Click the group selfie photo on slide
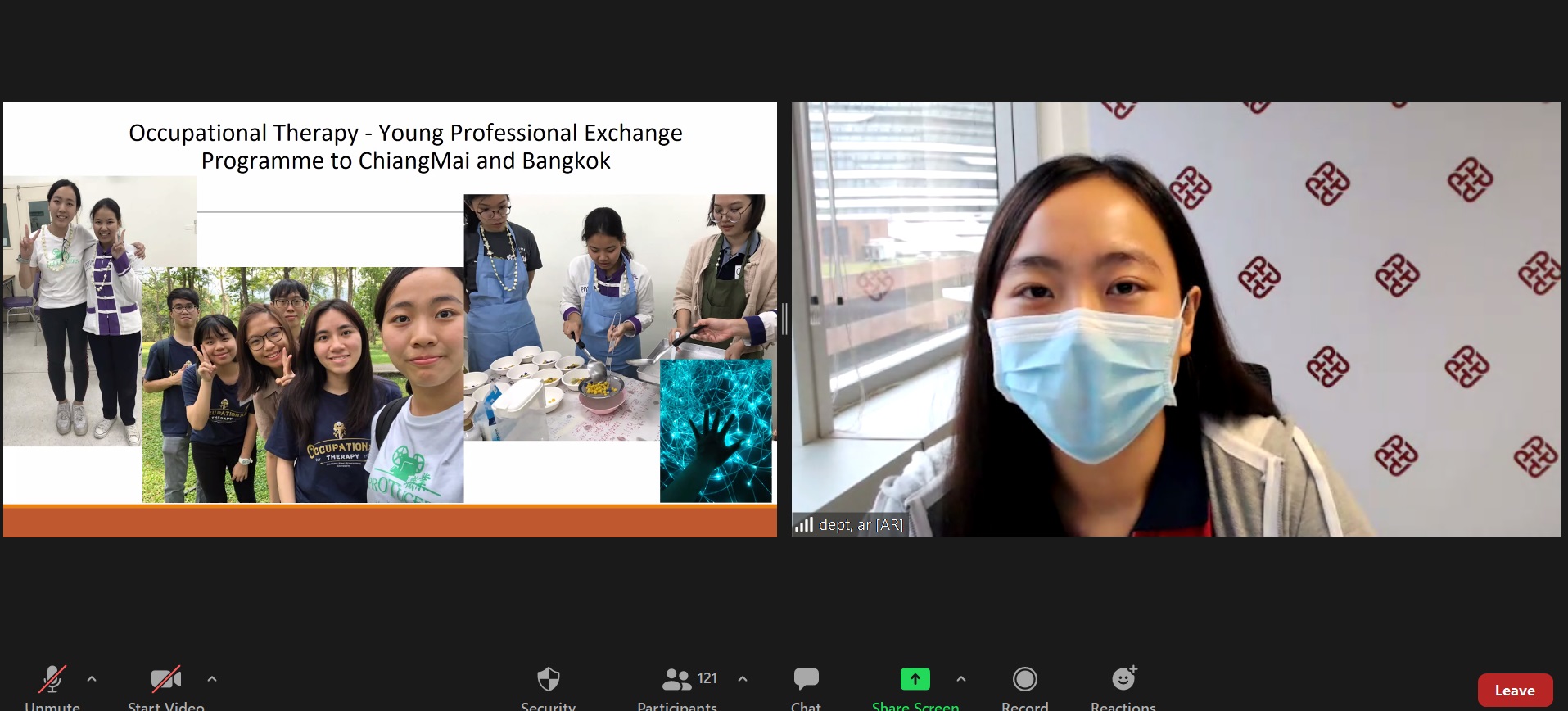The height and width of the screenshot is (711, 1568). click(x=303, y=385)
